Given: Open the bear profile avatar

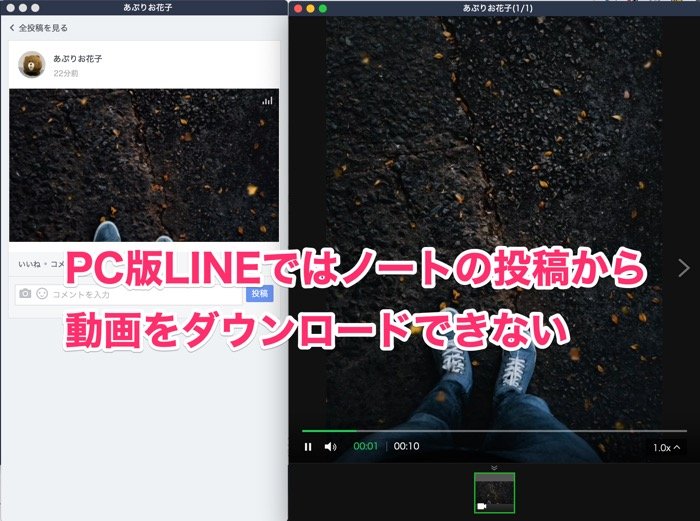Looking at the screenshot, I should coord(32,65).
